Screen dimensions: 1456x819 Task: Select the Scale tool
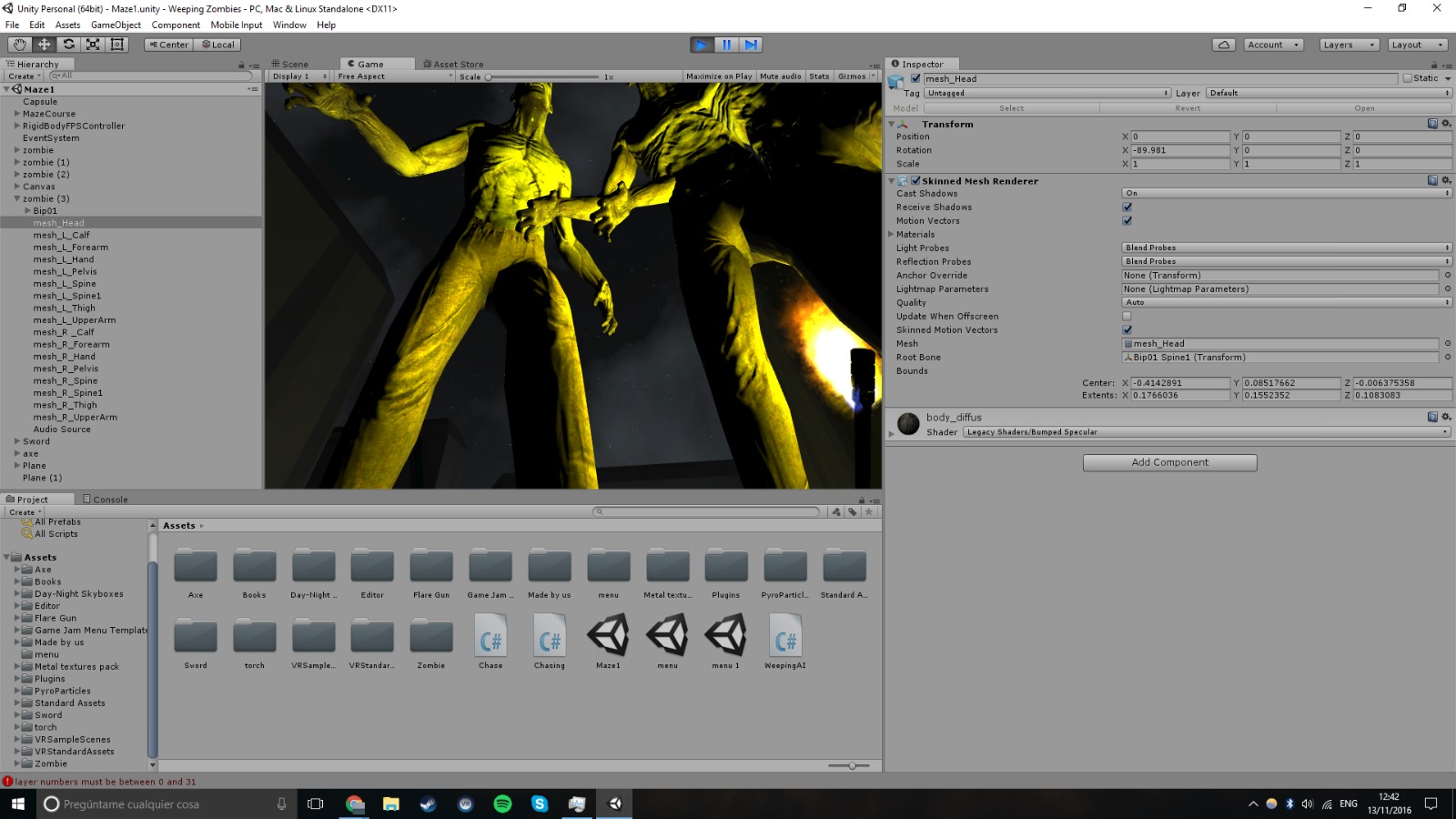(93, 45)
